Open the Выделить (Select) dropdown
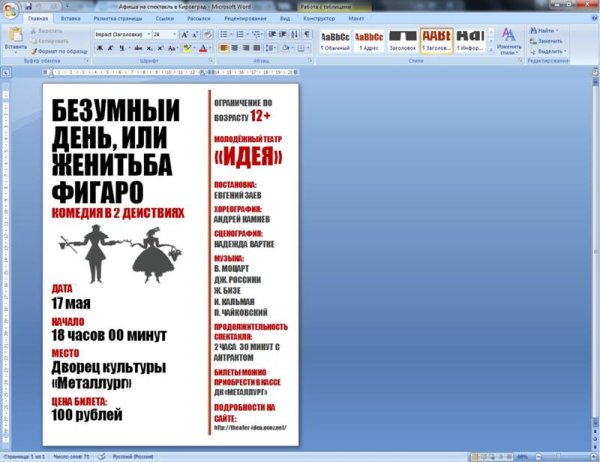This screenshot has height=462, width=600. pyautogui.click(x=548, y=51)
